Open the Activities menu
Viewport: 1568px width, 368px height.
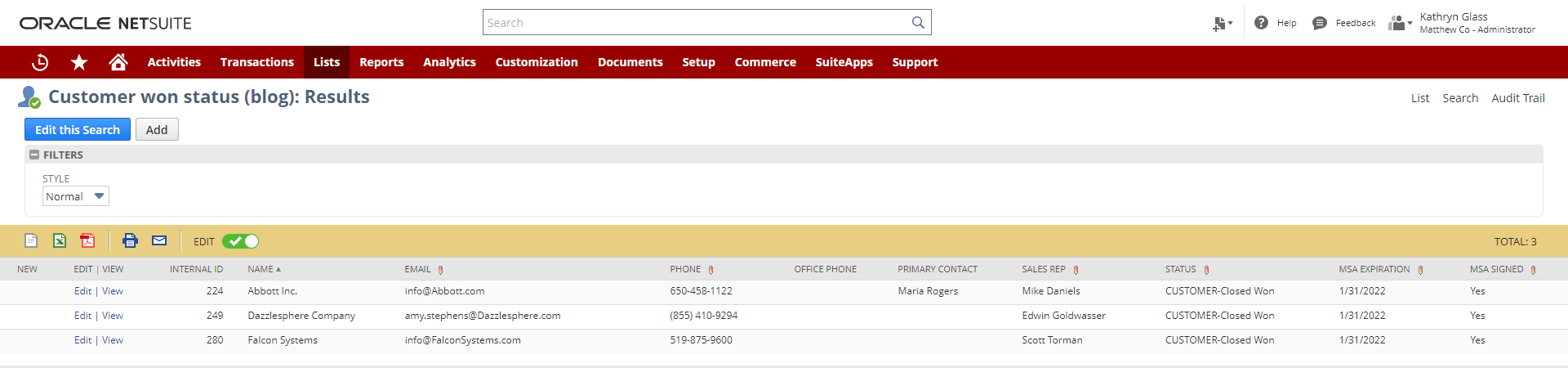click(174, 62)
